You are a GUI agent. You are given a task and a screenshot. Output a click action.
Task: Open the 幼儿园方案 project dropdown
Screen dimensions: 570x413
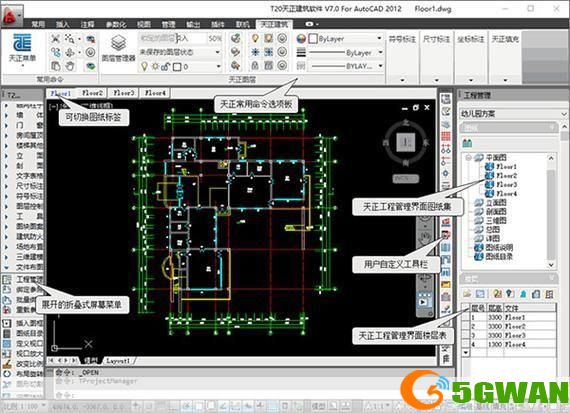tap(513, 114)
